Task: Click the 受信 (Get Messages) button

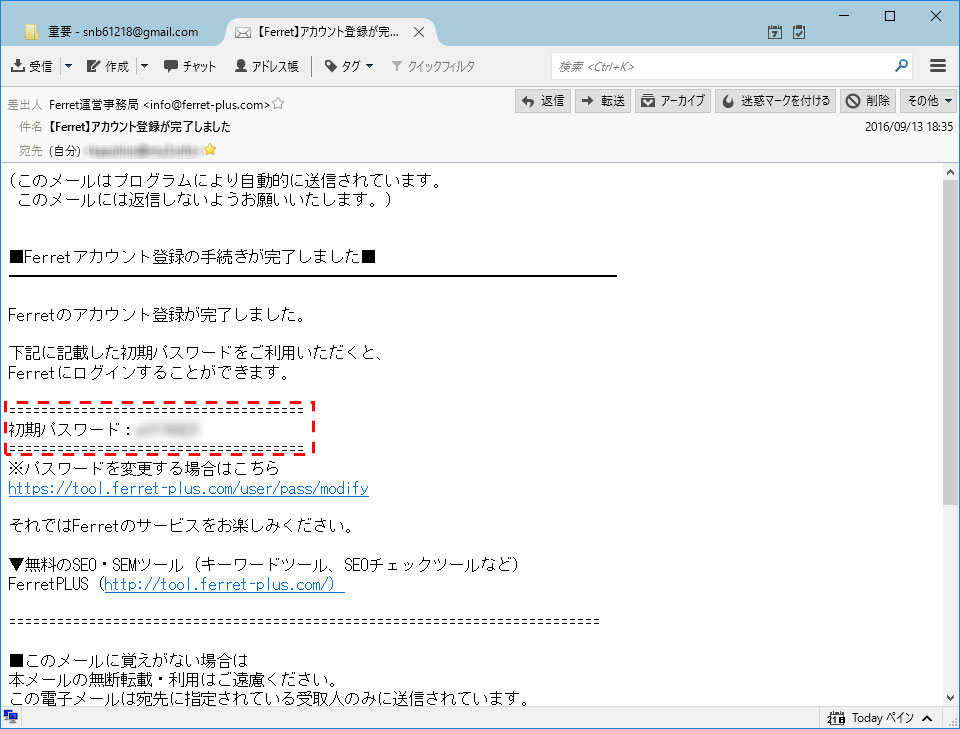Action: coord(32,66)
